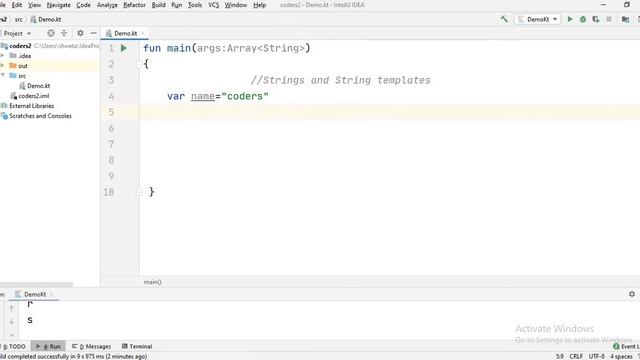This screenshot has width=640, height=360.
Task: Select coders2 project root in tree
Action: 20,46
